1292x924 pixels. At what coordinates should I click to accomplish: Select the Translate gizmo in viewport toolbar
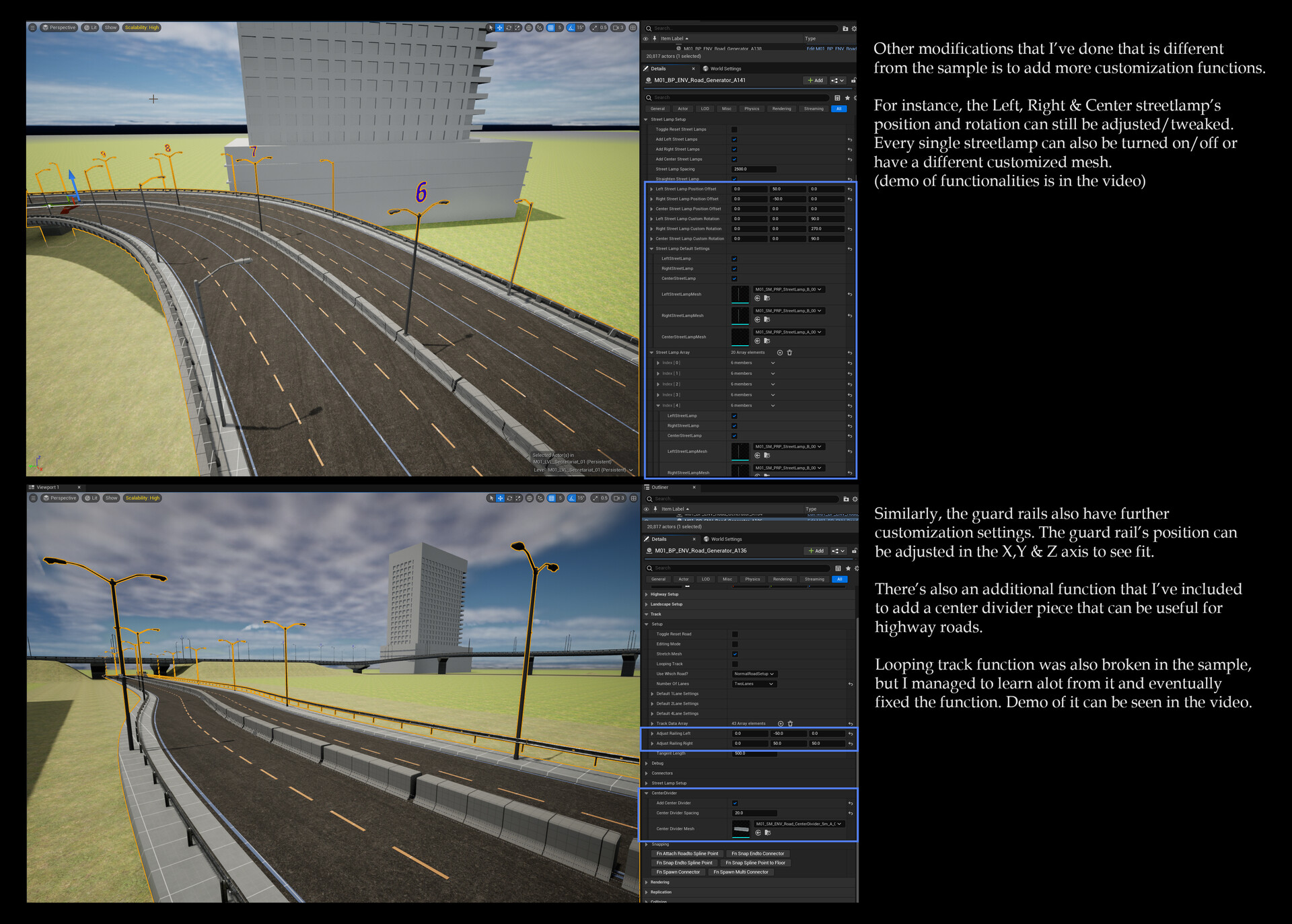coord(499,28)
